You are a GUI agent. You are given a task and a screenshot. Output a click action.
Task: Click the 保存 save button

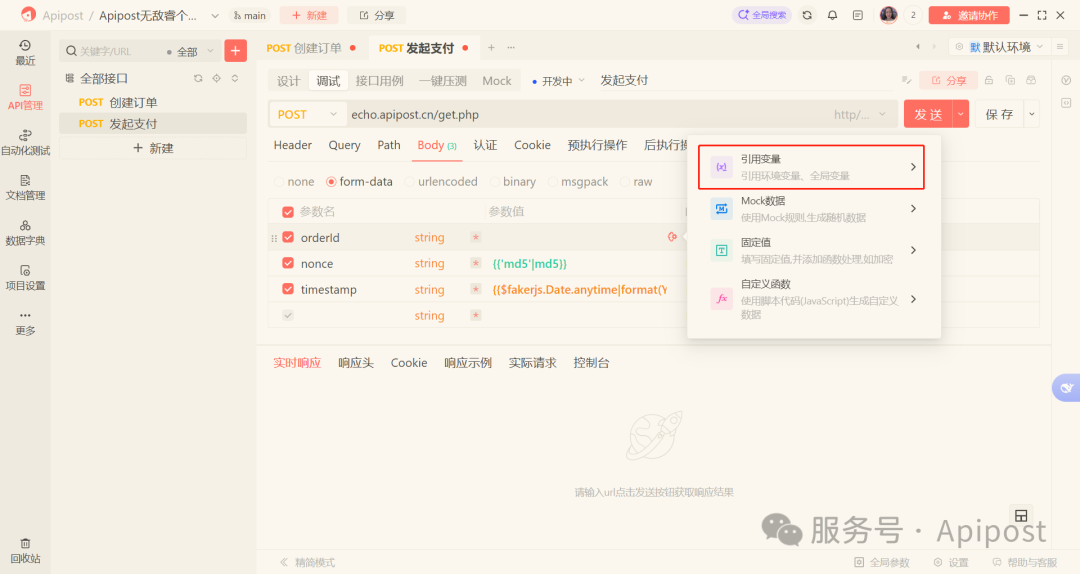(1000, 114)
